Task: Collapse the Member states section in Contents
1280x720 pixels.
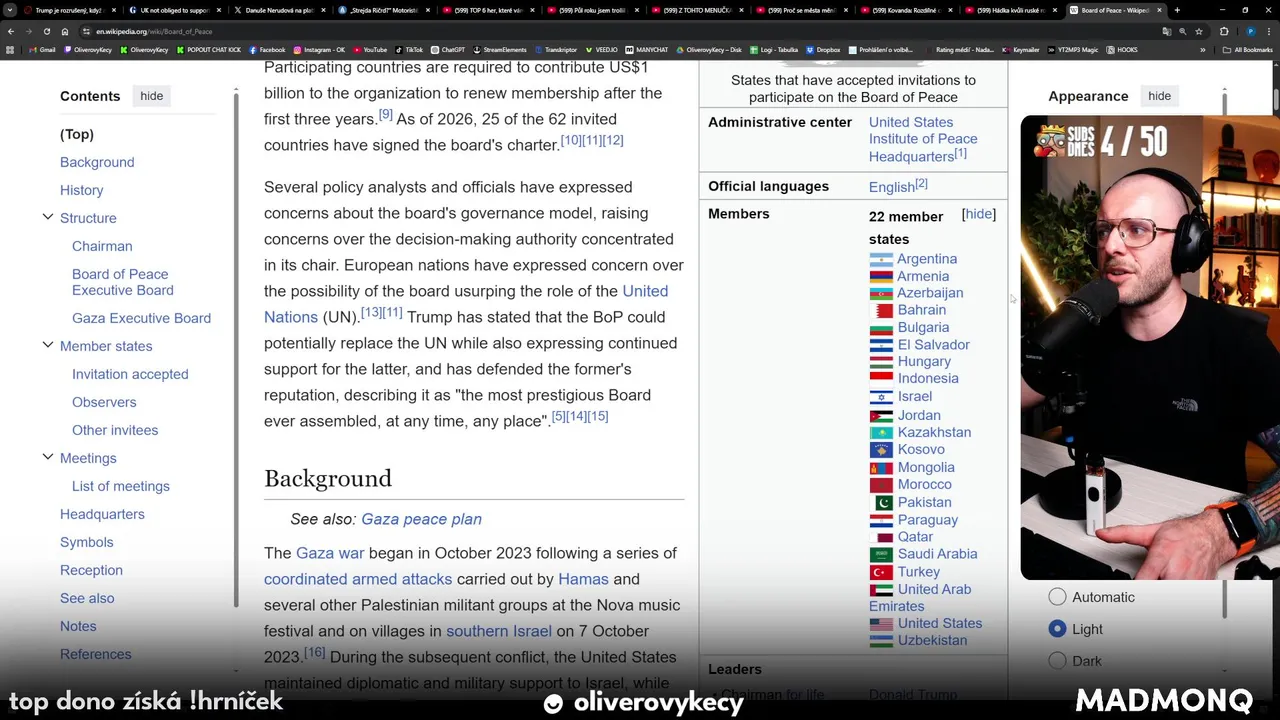Action: pyautogui.click(x=47, y=345)
